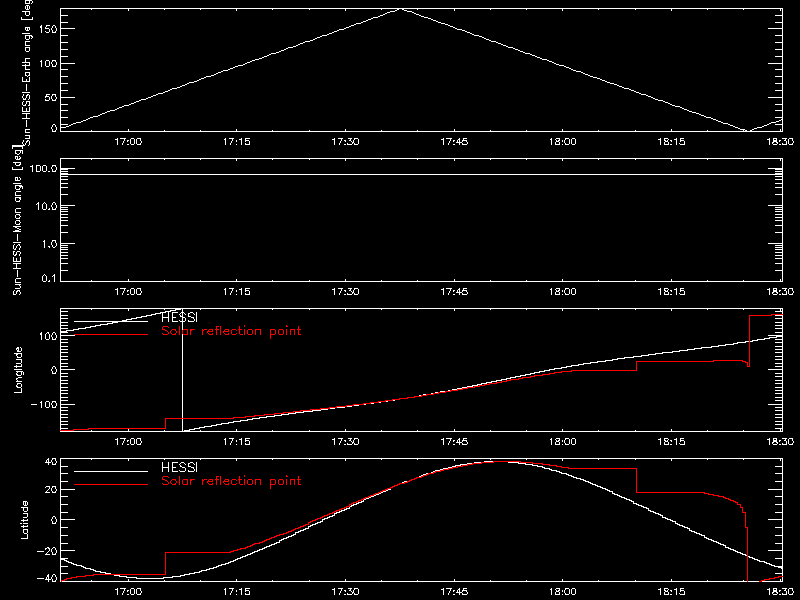The width and height of the screenshot is (800, 600).
Task: Select Solar reflection point legend in Latitude plot
Action: coord(231,481)
